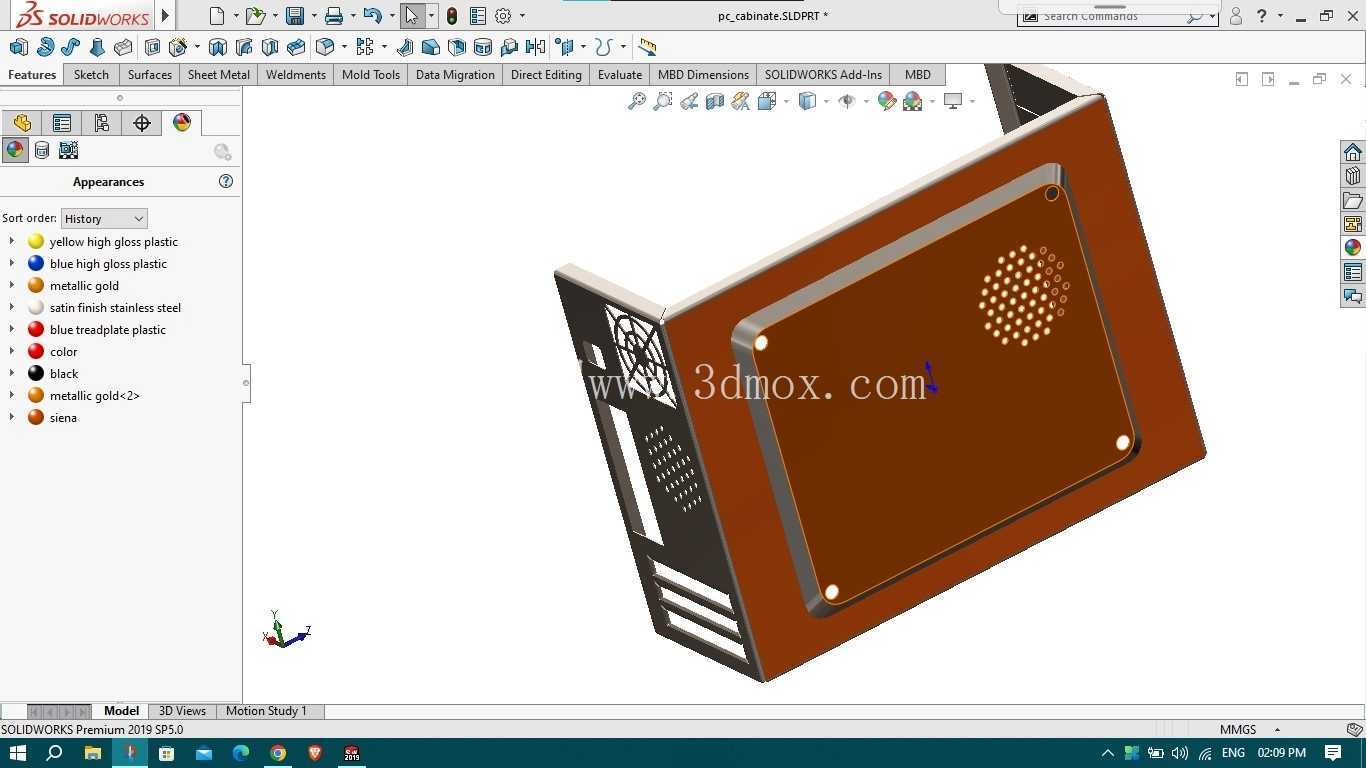
Task: Click Zoom to Fit icon
Action: 637,101
